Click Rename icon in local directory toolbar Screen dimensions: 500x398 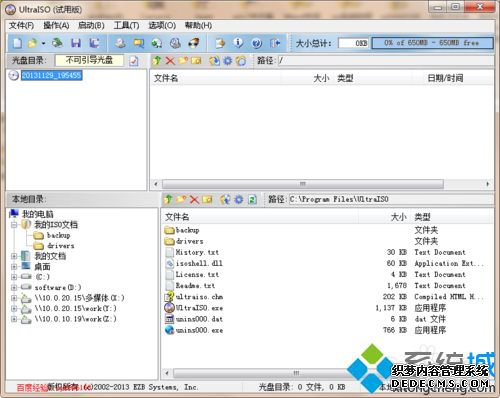pyautogui.click(x=207, y=199)
